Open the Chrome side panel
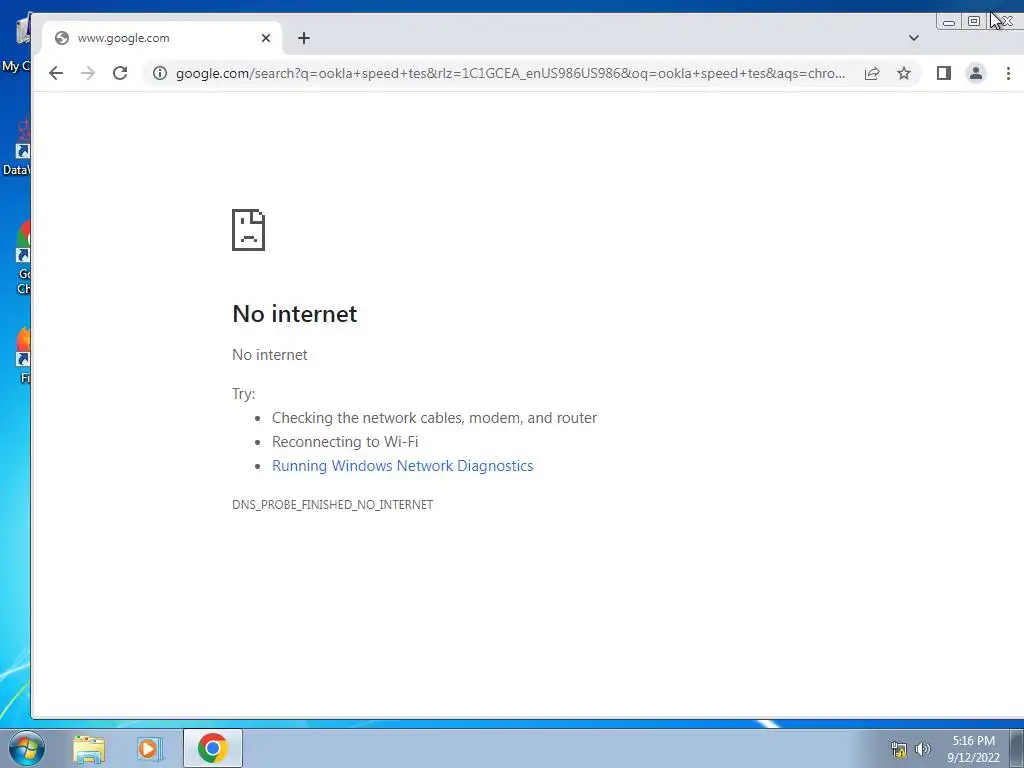 click(944, 73)
